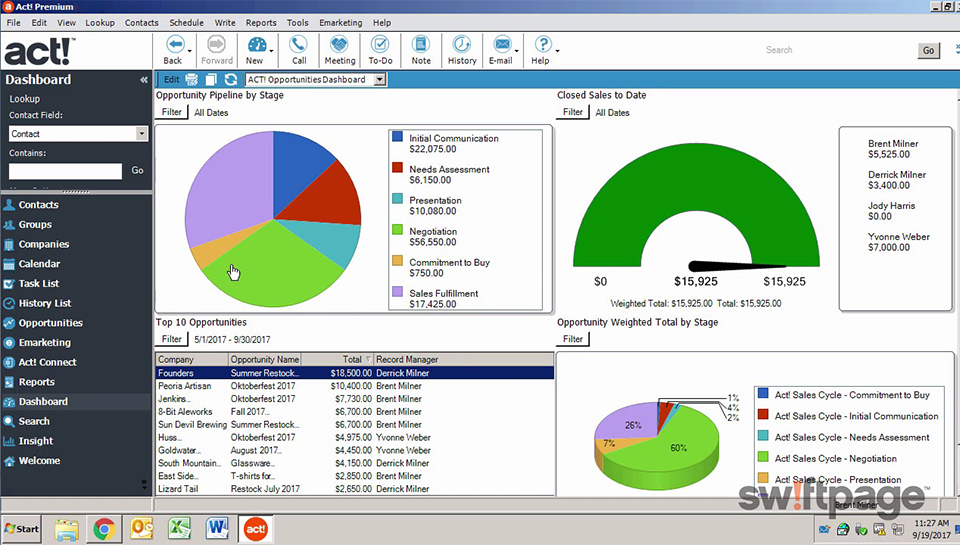Viewport: 960px width, 545px height.
Task: Open the File menu
Action: (13, 23)
